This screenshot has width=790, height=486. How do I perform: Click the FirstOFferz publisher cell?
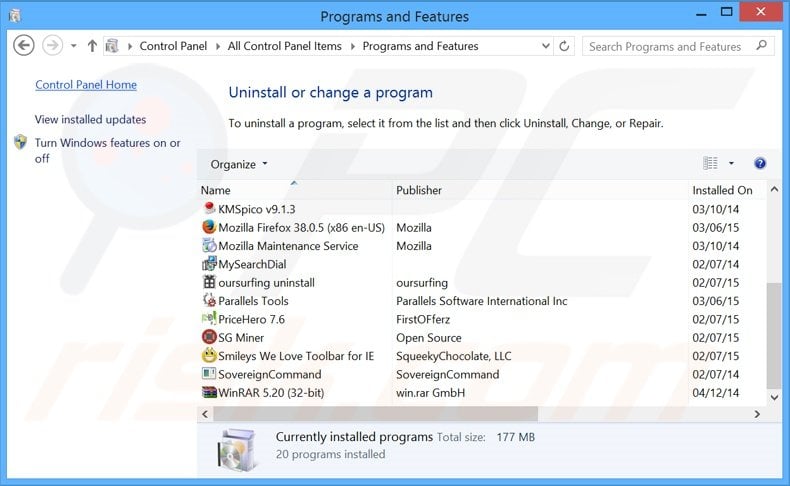coord(423,319)
